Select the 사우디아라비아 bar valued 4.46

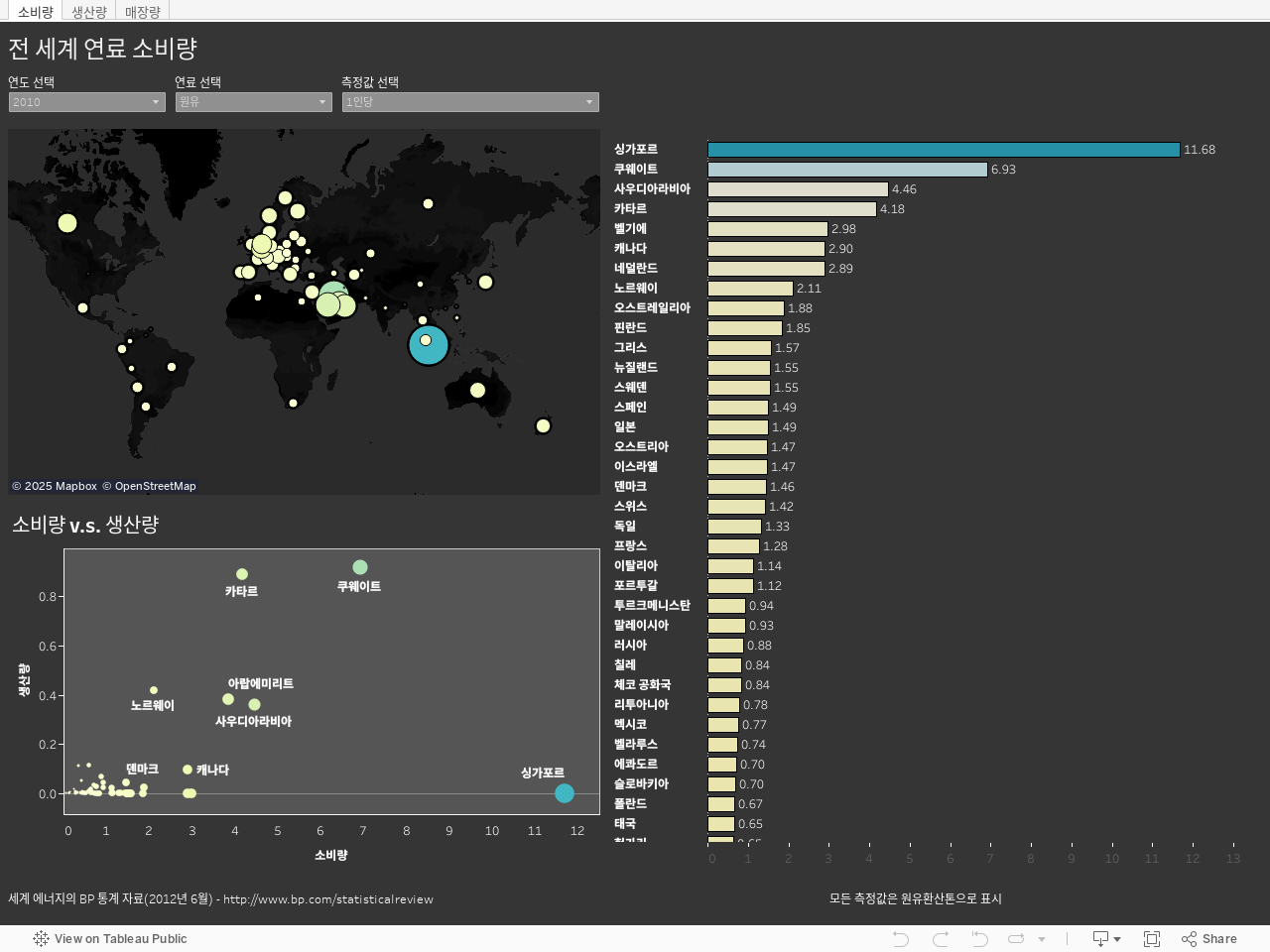coord(798,189)
